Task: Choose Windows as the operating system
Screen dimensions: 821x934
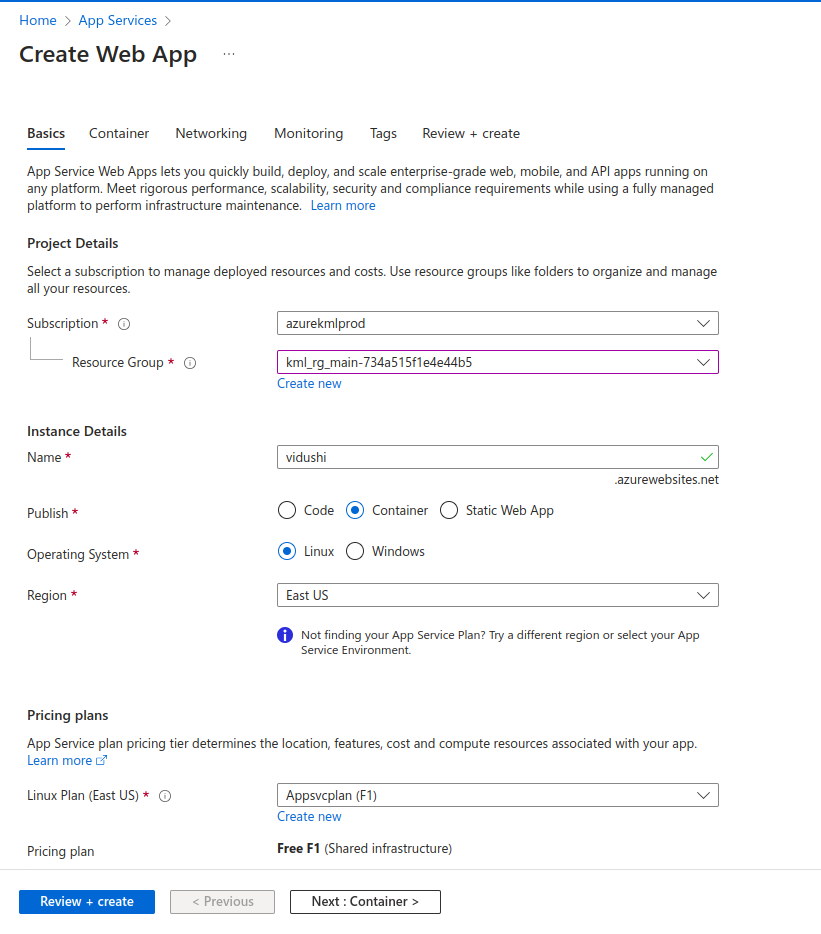Action: tap(355, 551)
